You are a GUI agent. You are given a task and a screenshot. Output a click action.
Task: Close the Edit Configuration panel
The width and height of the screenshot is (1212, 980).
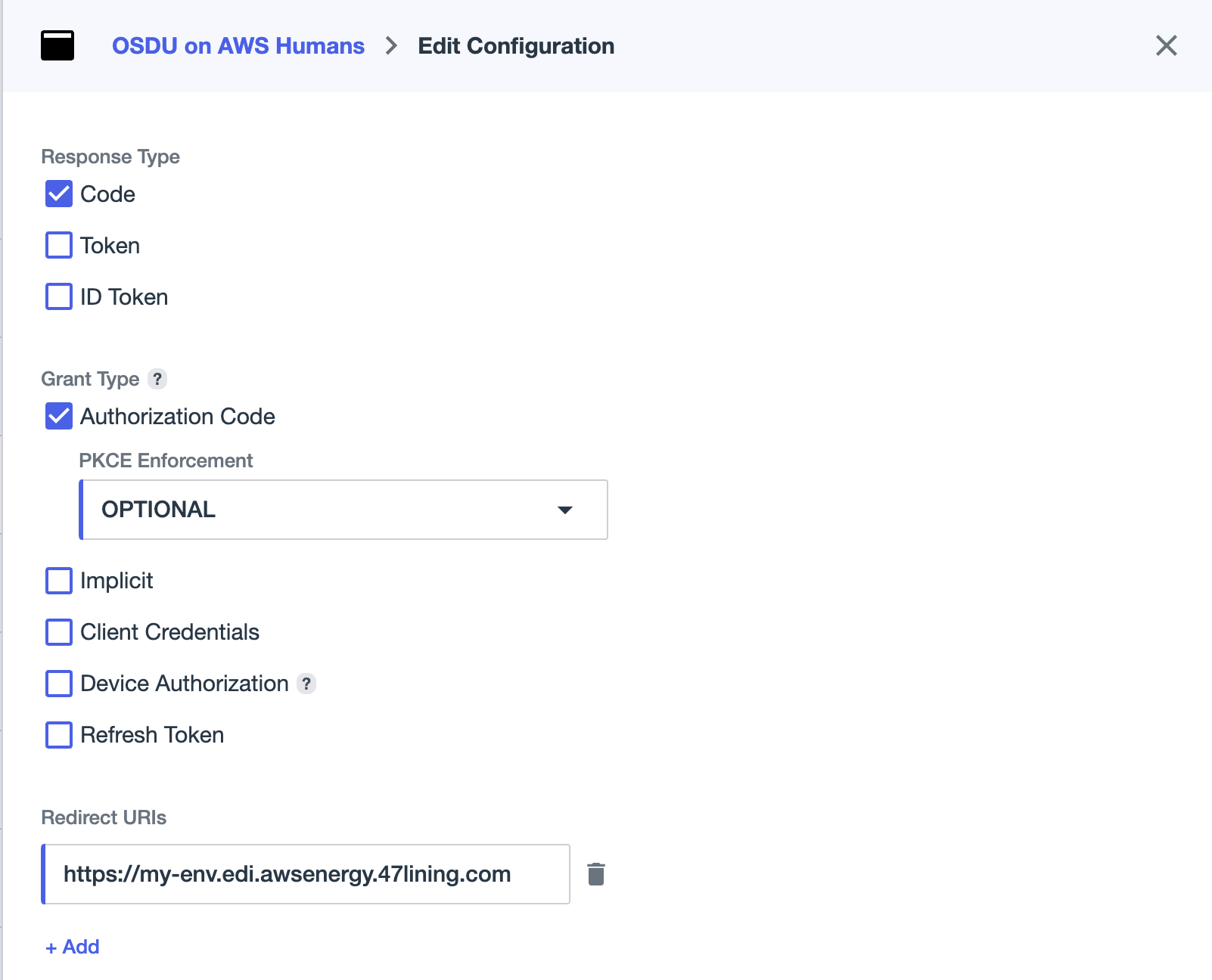coord(1166,45)
